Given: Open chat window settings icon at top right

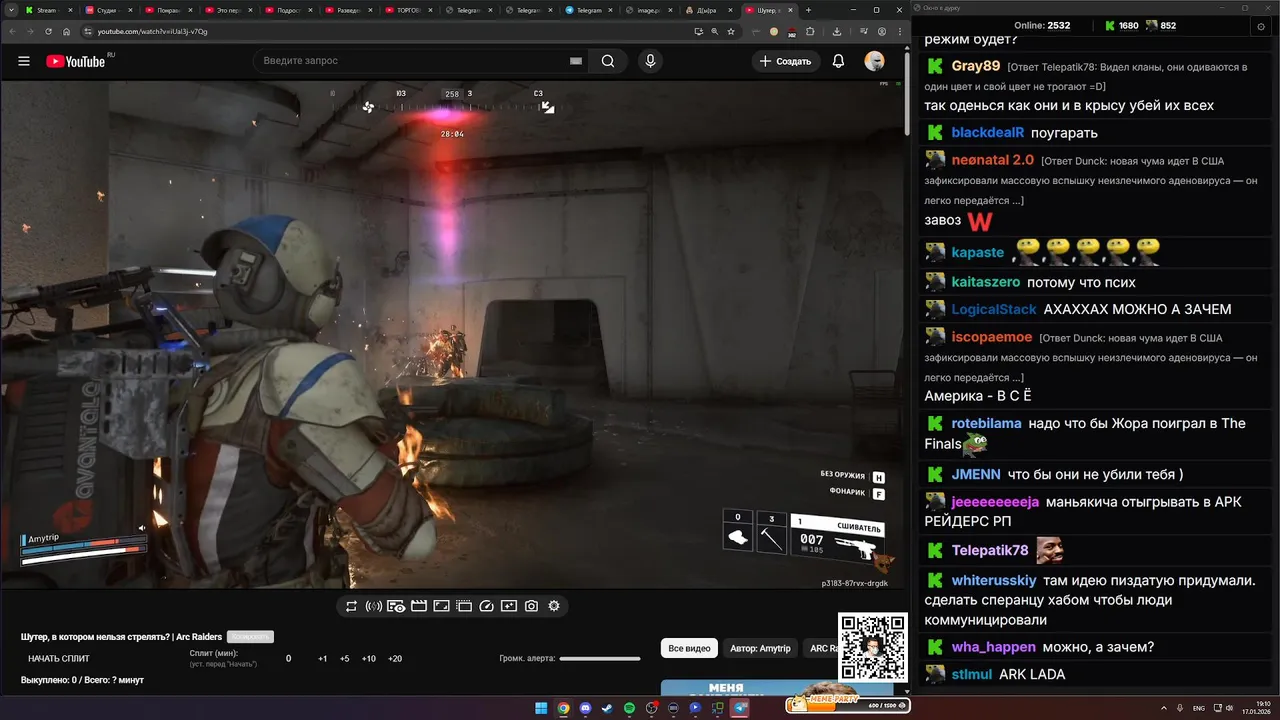Looking at the screenshot, I should tap(1261, 26).
